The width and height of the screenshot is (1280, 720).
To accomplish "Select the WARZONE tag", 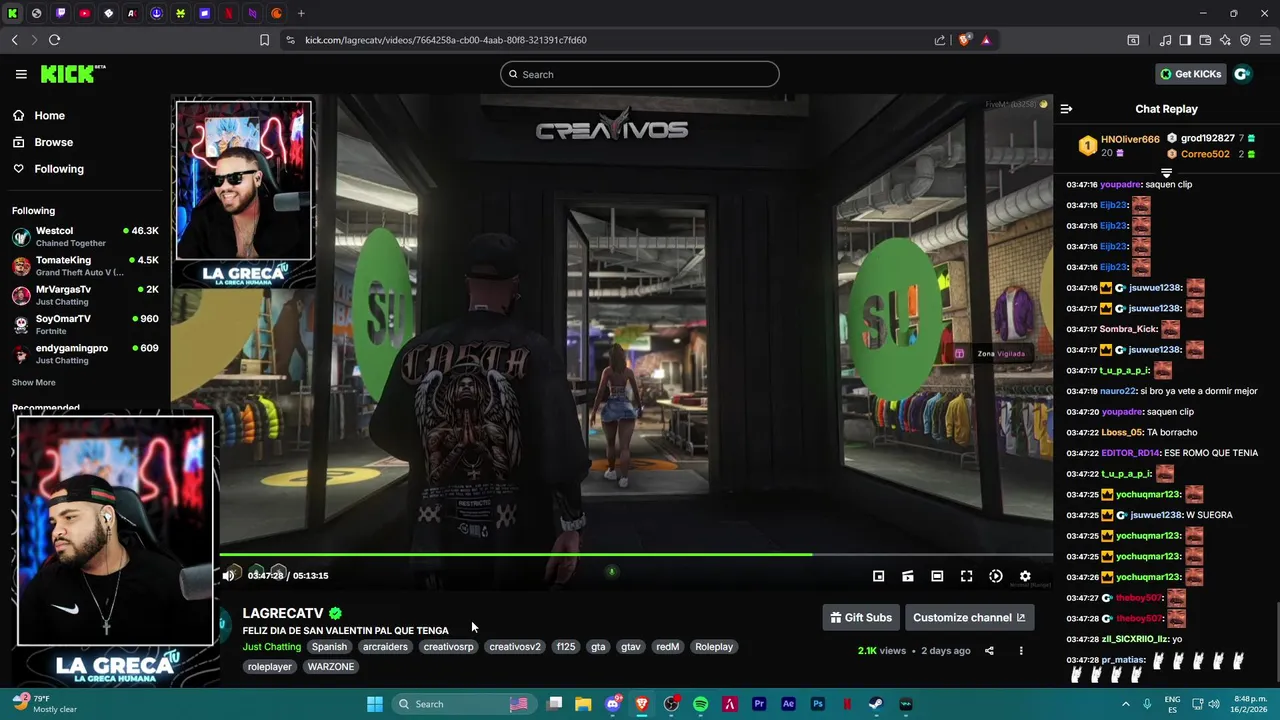I will [x=331, y=667].
